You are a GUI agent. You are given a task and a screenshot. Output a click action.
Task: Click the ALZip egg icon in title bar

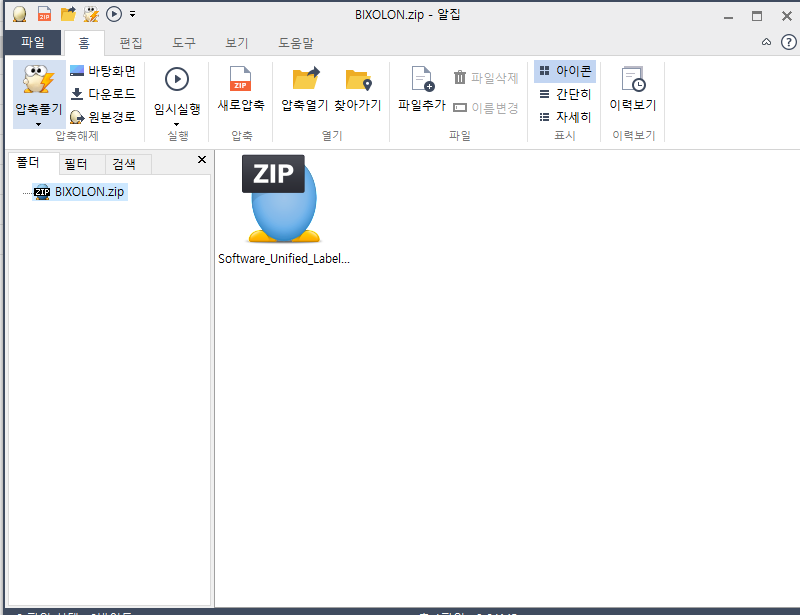pyautogui.click(x=19, y=14)
